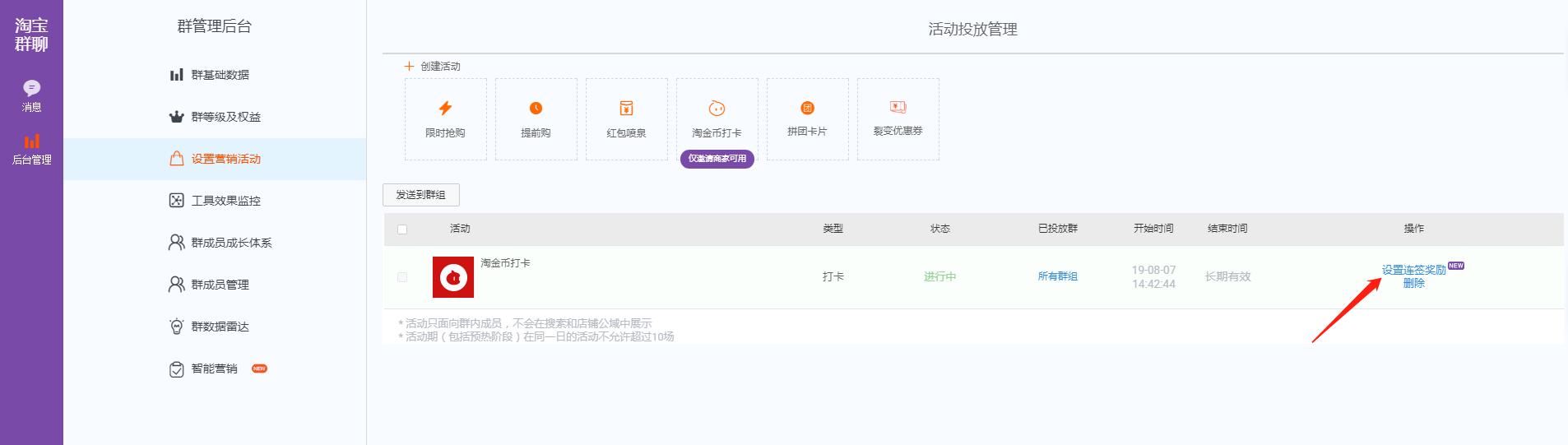Viewport: 1568px width, 445px height.
Task: Click the 进行中 status text
Action: pyautogui.click(x=939, y=276)
